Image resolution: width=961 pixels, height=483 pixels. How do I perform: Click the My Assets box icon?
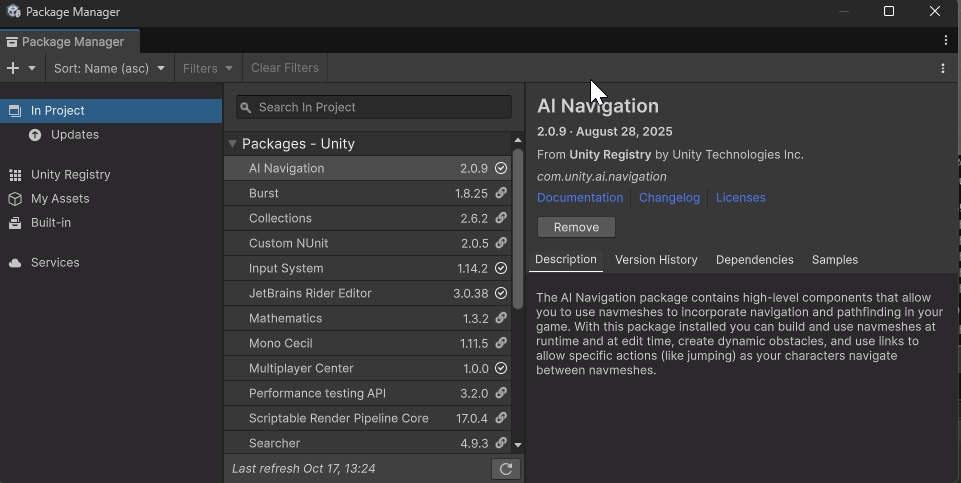click(x=15, y=199)
